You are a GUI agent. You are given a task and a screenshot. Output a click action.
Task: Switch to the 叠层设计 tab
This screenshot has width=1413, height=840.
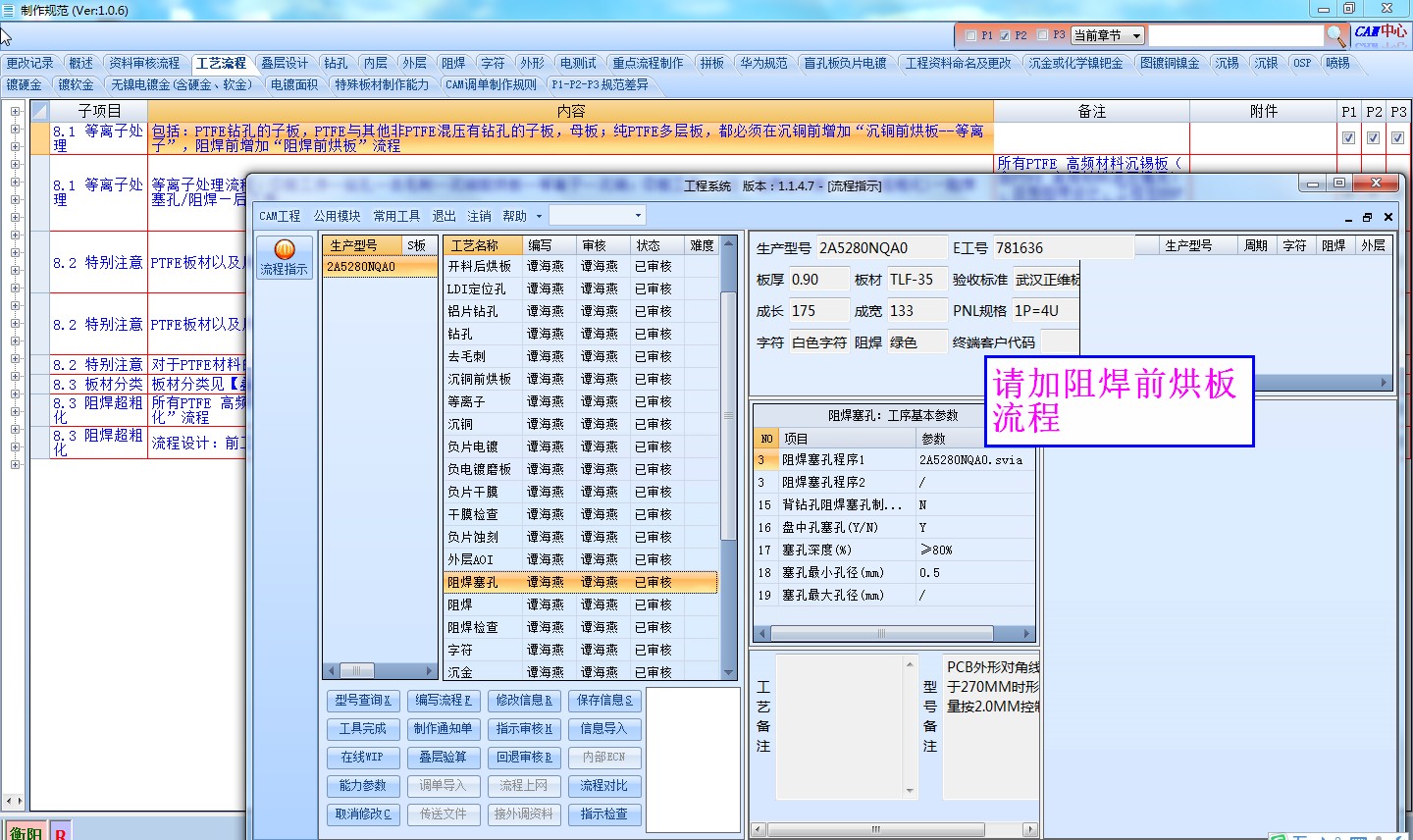tap(285, 63)
